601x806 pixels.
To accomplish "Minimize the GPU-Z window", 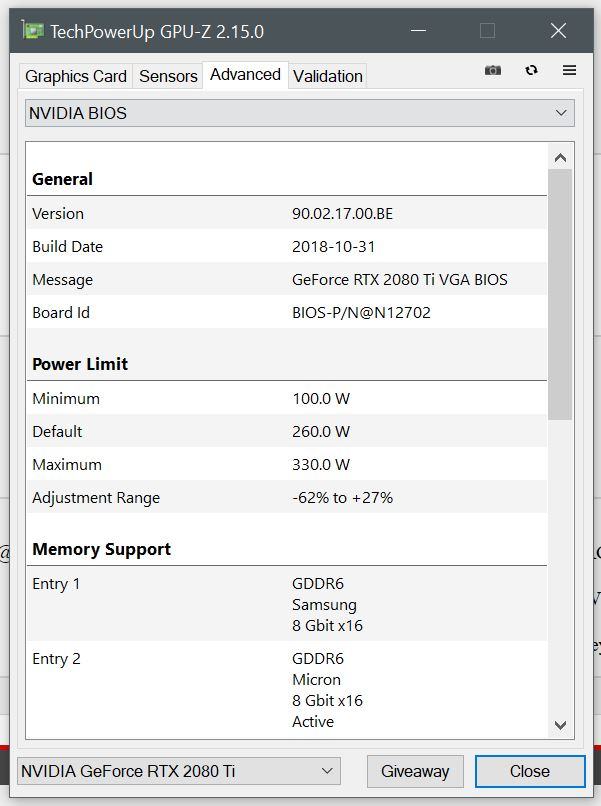I will coord(416,31).
